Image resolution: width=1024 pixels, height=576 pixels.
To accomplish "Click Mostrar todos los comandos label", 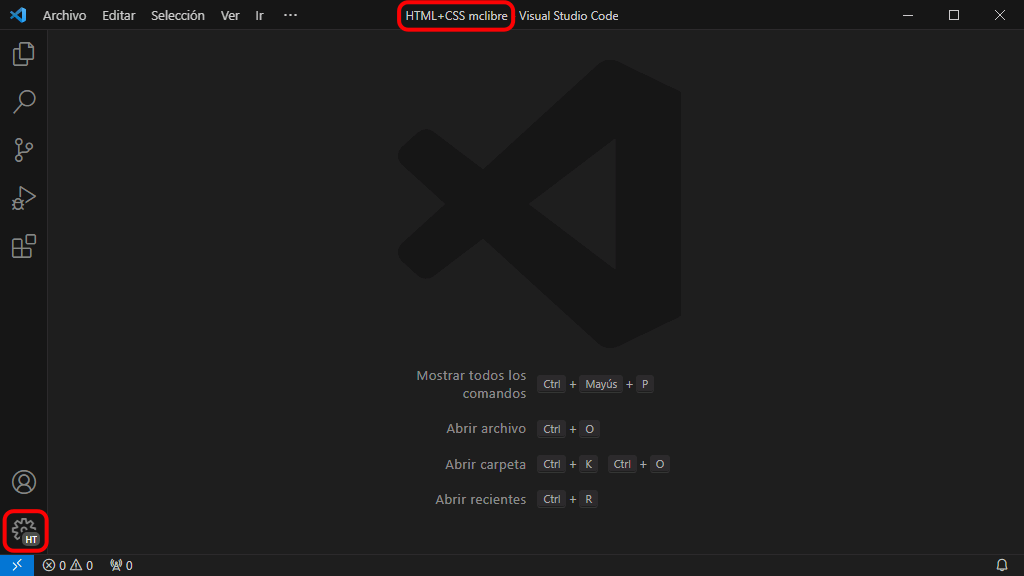I will (x=472, y=385).
